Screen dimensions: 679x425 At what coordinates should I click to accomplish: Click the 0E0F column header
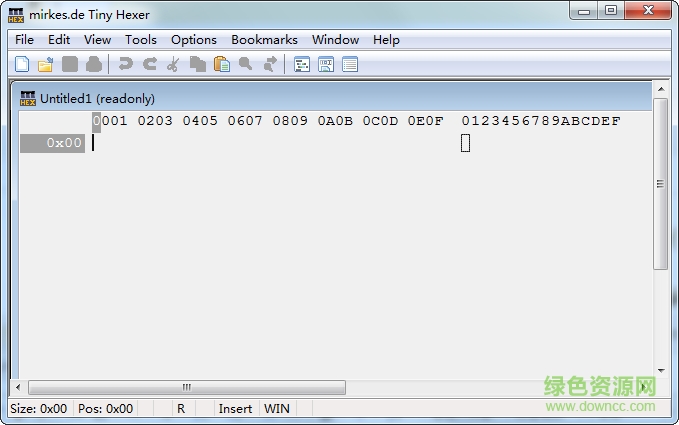pyautogui.click(x=425, y=121)
